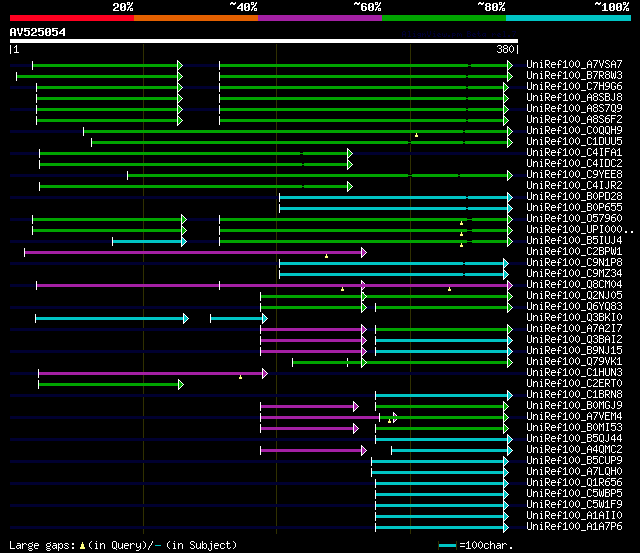Click the orange ~40% identity legend segment

196,18
